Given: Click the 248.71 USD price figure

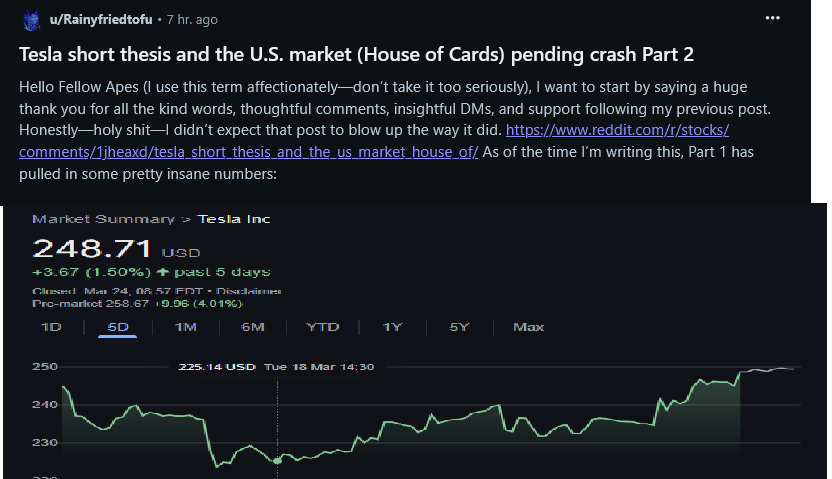Looking at the screenshot, I should click(92, 249).
